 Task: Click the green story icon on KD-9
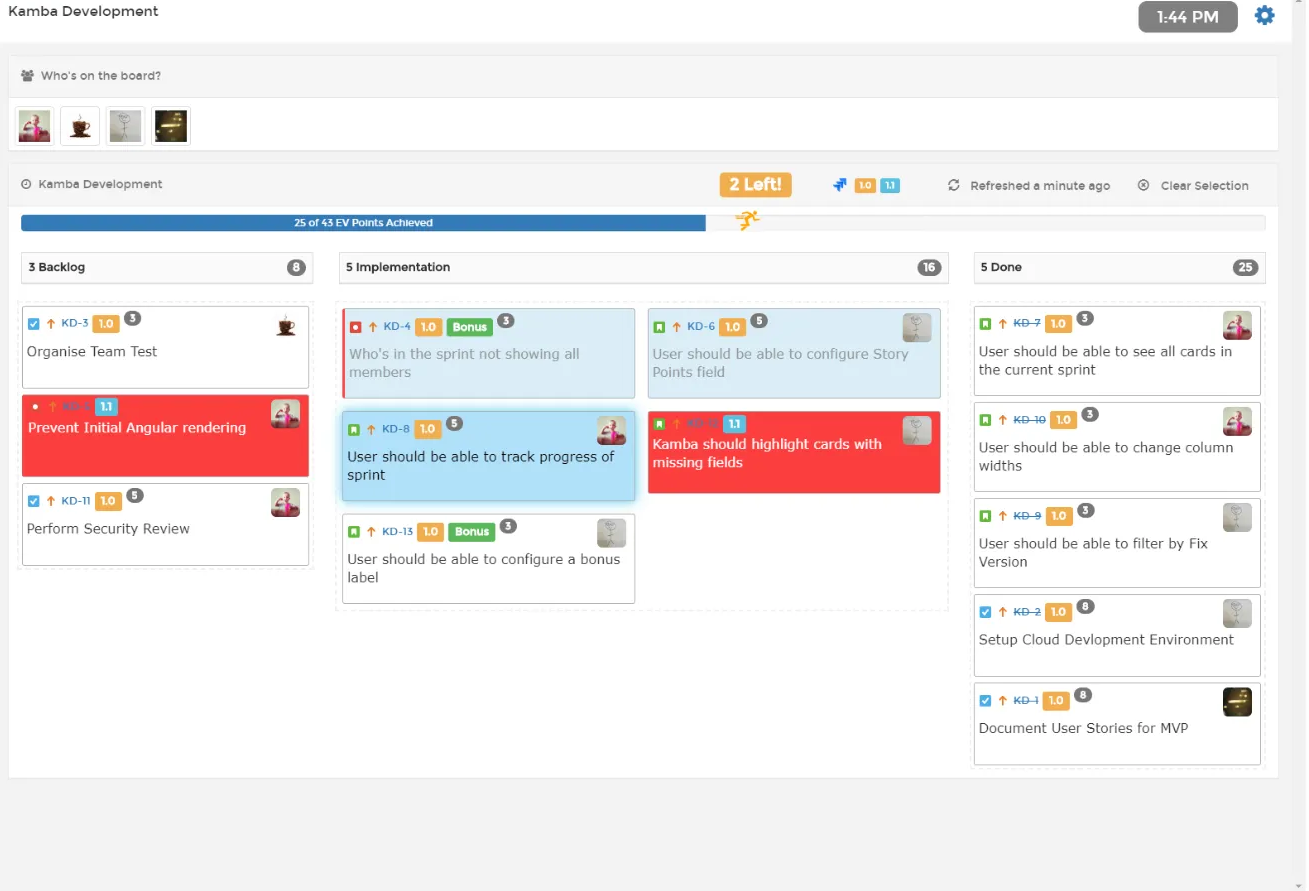coord(985,516)
